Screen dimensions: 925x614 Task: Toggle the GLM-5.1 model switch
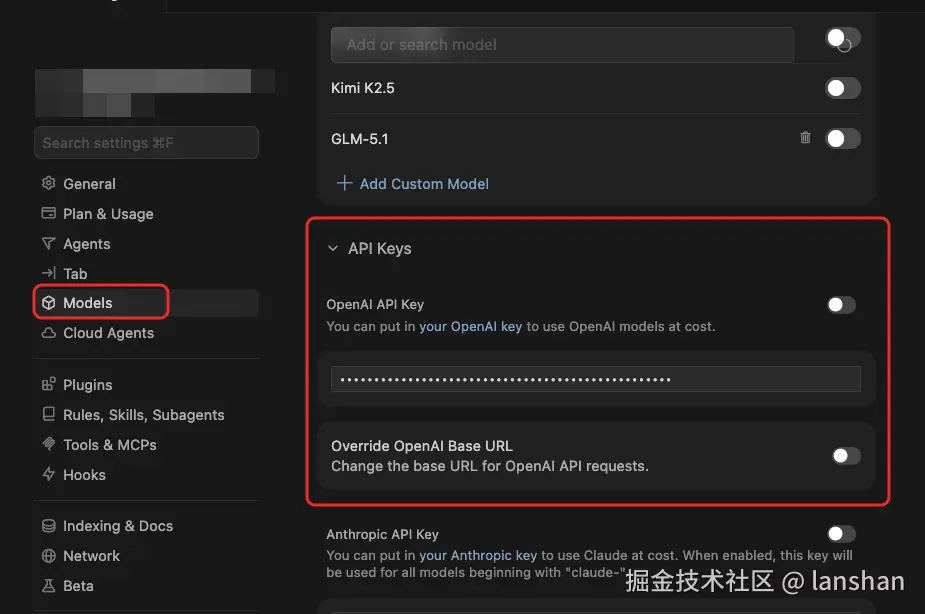click(843, 139)
